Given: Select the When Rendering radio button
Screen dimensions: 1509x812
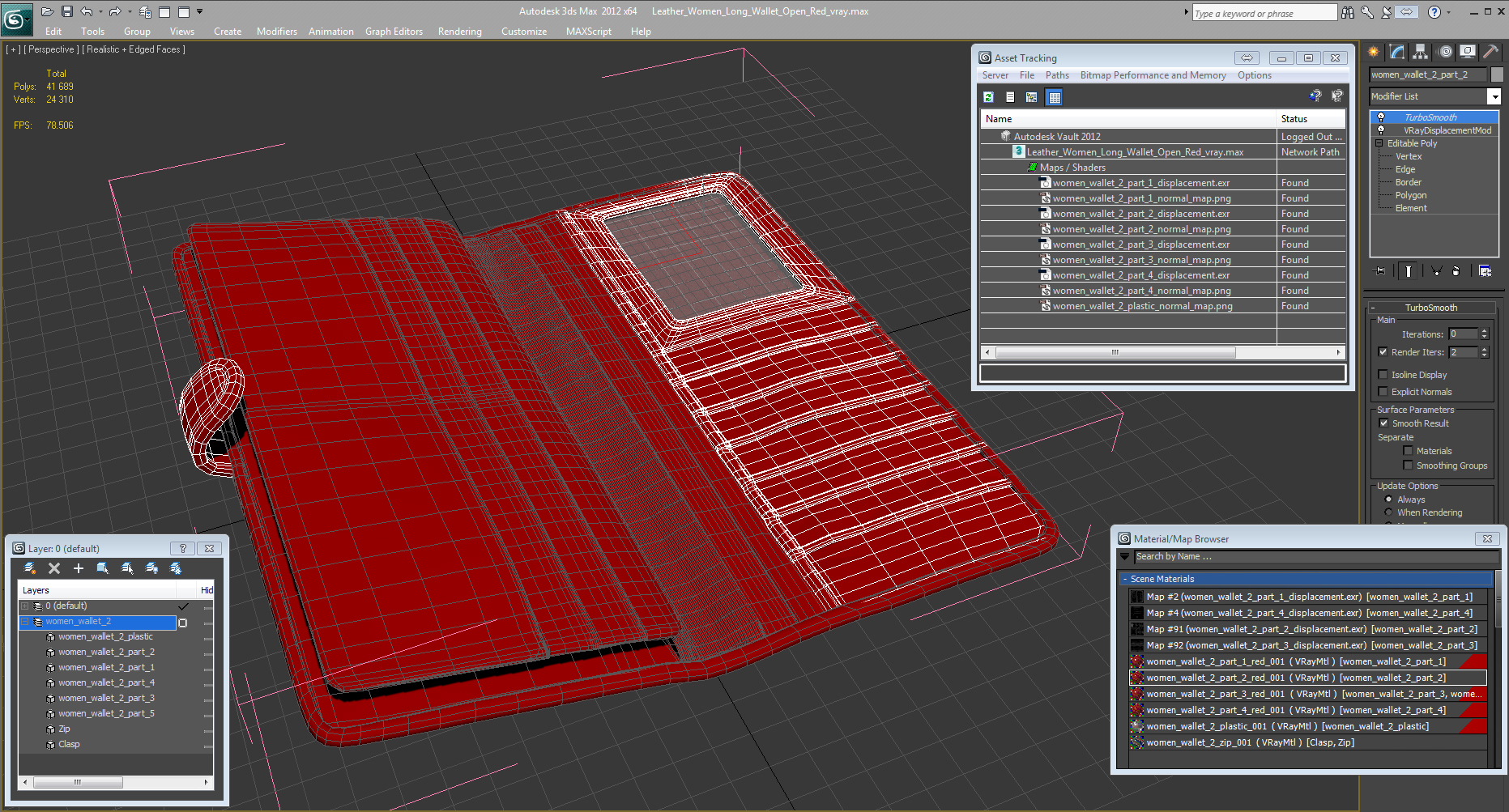Looking at the screenshot, I should point(1388,512).
